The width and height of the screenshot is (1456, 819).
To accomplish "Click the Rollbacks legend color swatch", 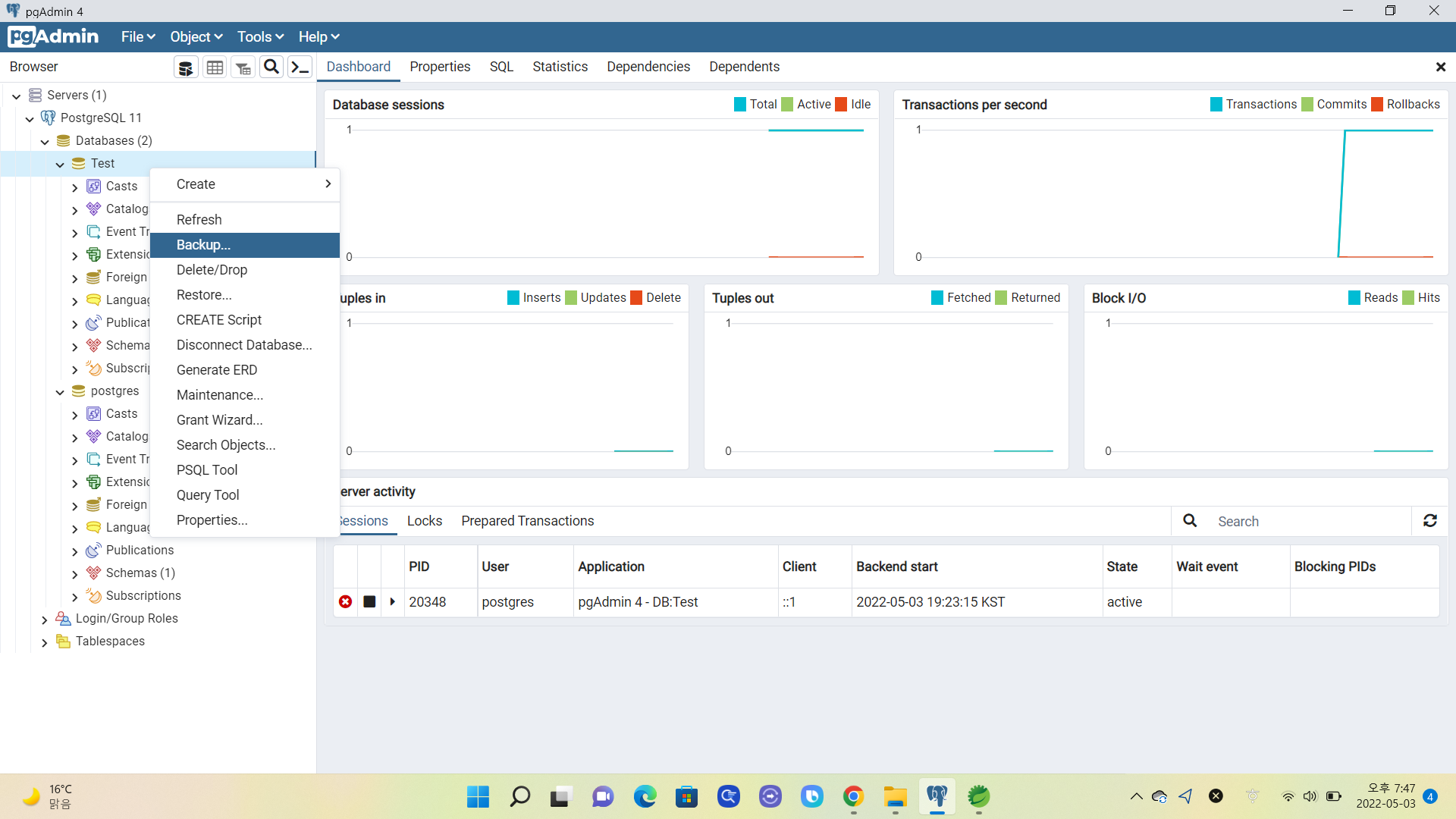I will (1377, 105).
